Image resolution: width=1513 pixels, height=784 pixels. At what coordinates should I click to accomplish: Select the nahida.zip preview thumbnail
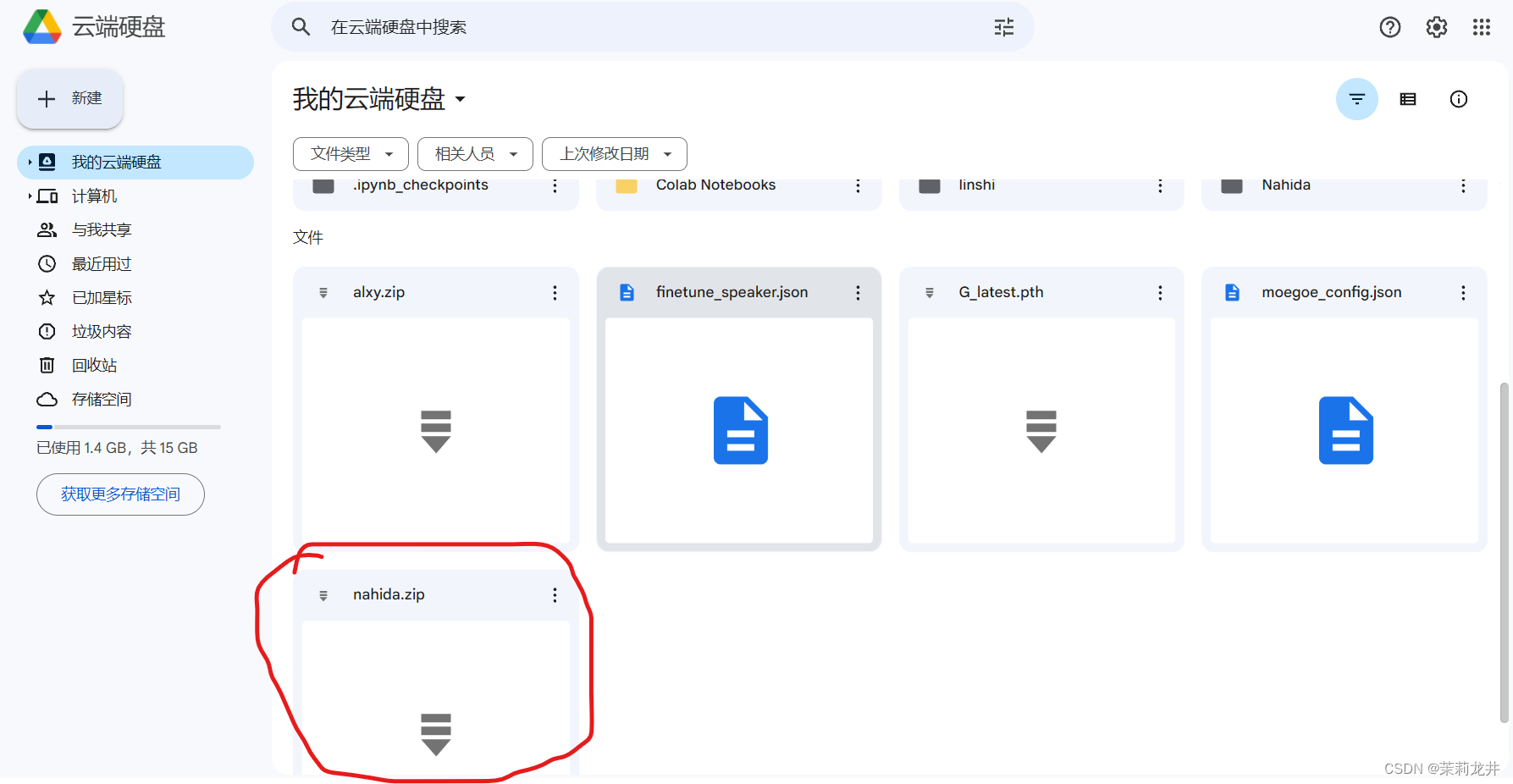pos(436,698)
